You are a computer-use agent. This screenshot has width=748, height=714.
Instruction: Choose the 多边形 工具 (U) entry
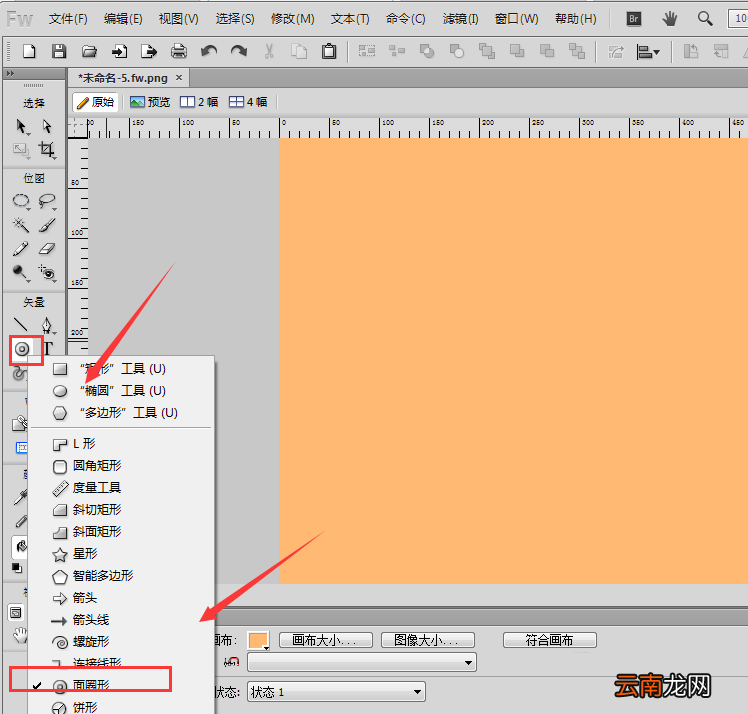[121, 413]
